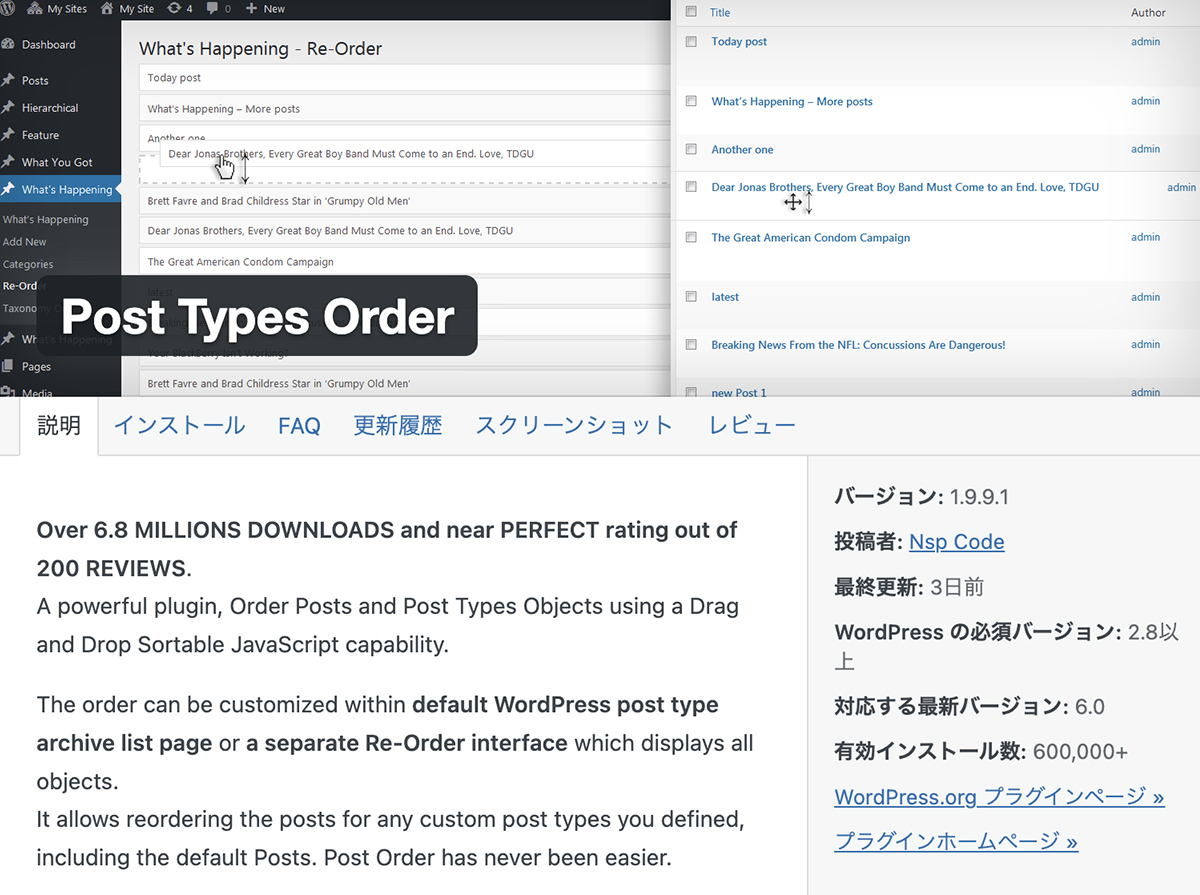Open the Nsp Code author link

click(x=956, y=541)
